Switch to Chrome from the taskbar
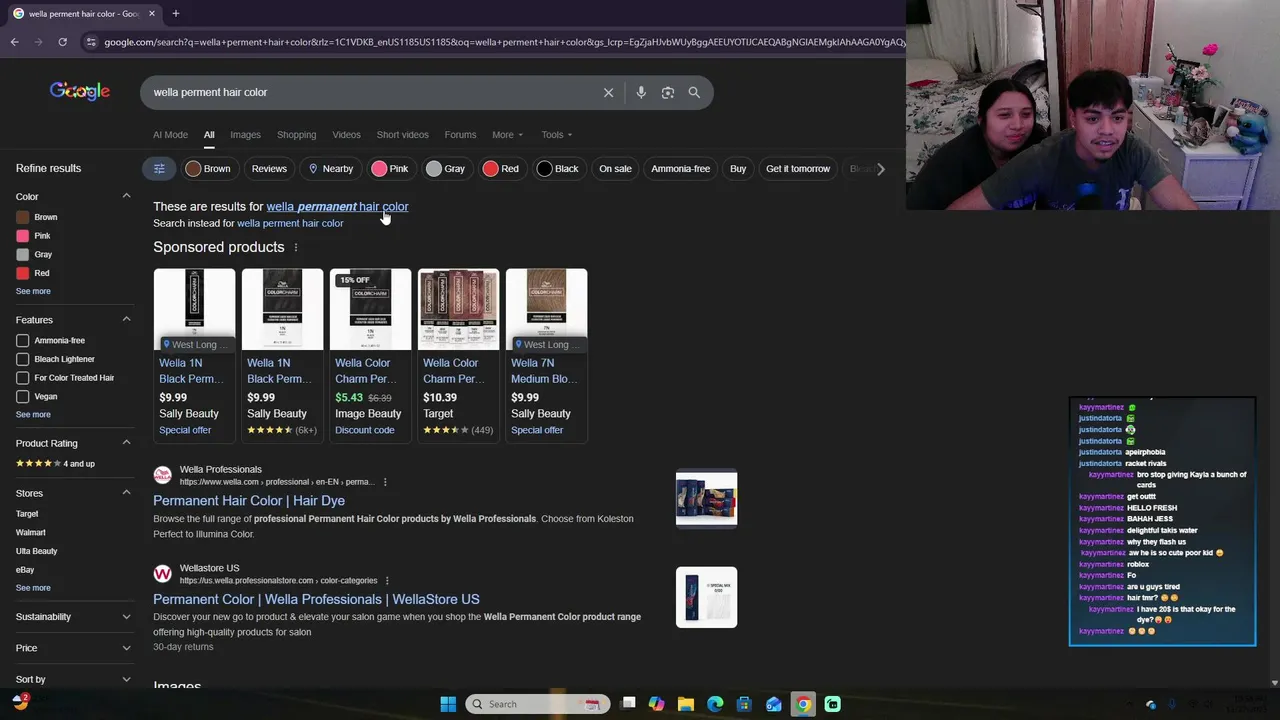 coord(803,704)
